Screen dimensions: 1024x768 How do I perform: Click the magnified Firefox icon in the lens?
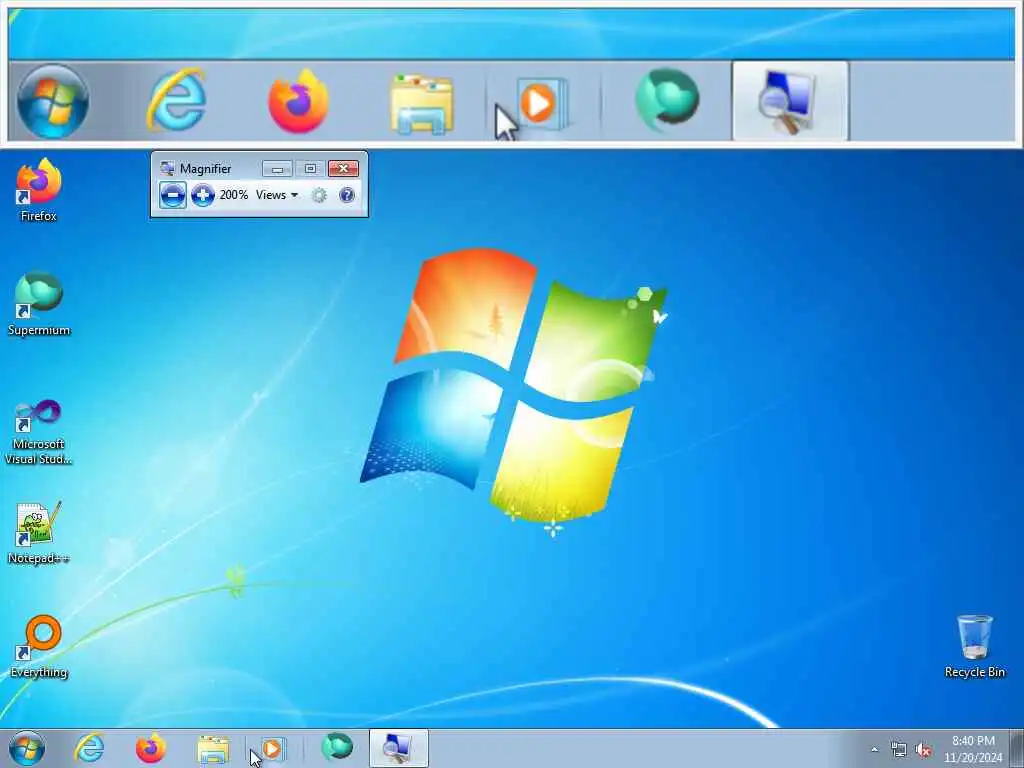[x=298, y=101]
